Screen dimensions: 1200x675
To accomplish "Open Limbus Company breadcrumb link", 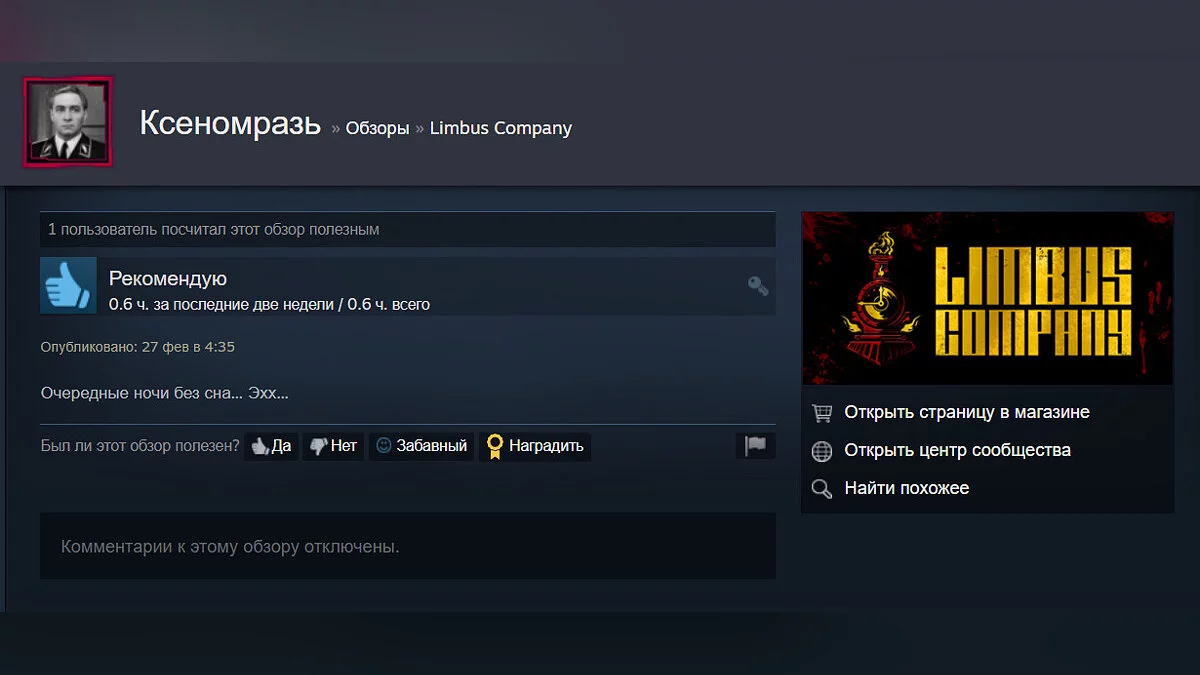I will [x=501, y=129].
